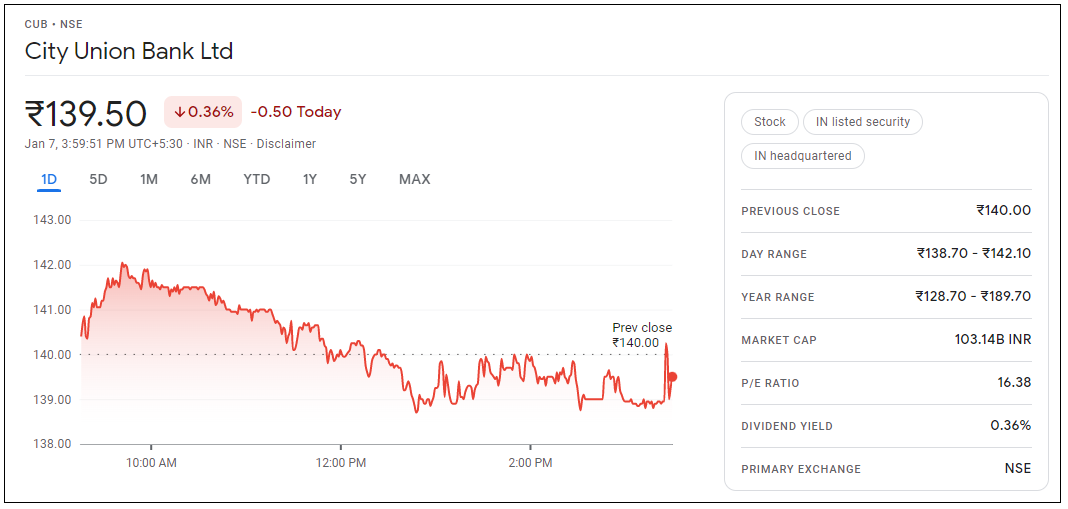
Task: Click the DAY RANGE label
Action: coord(774,254)
